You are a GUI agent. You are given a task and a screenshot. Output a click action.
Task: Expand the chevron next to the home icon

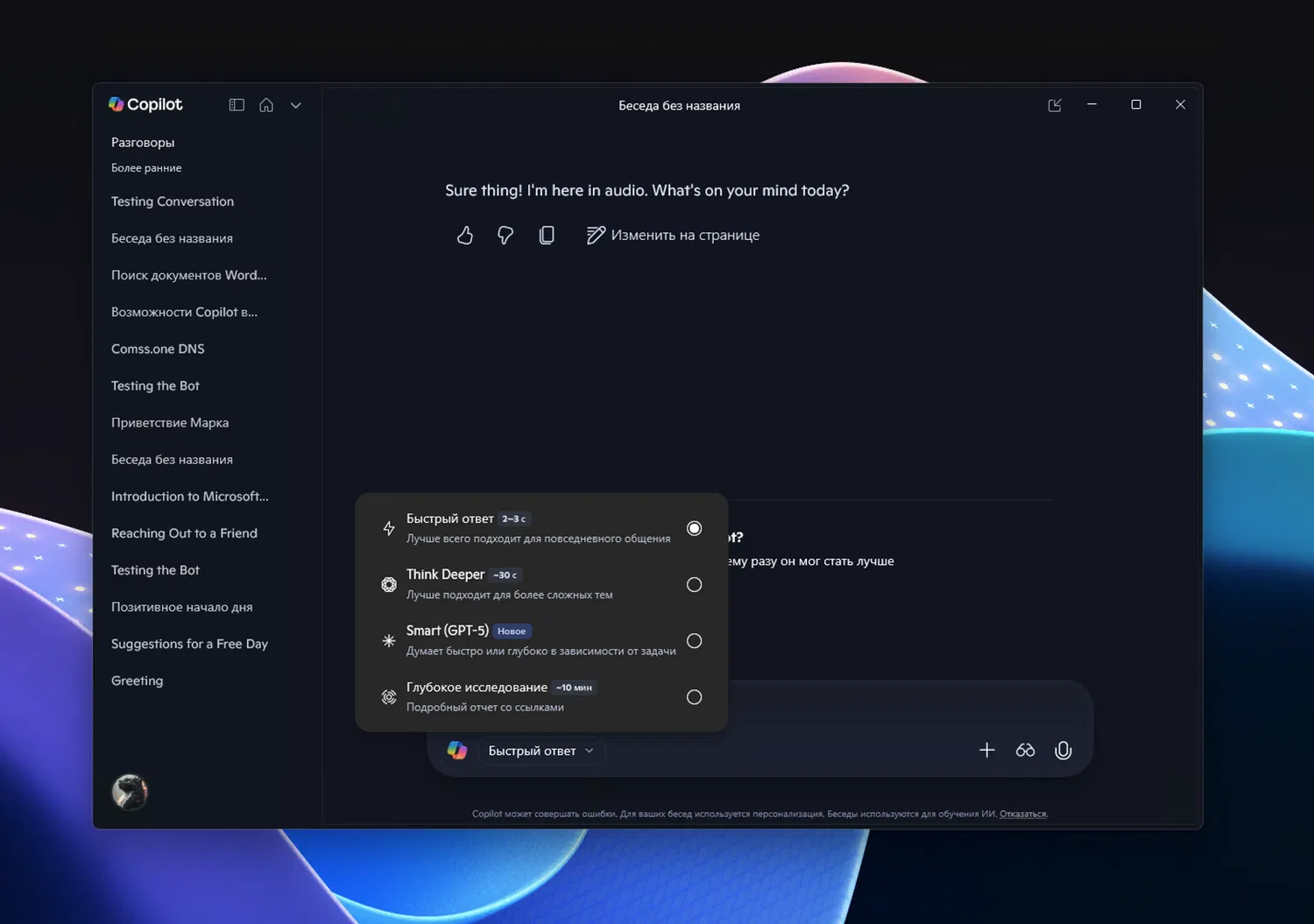[296, 106]
